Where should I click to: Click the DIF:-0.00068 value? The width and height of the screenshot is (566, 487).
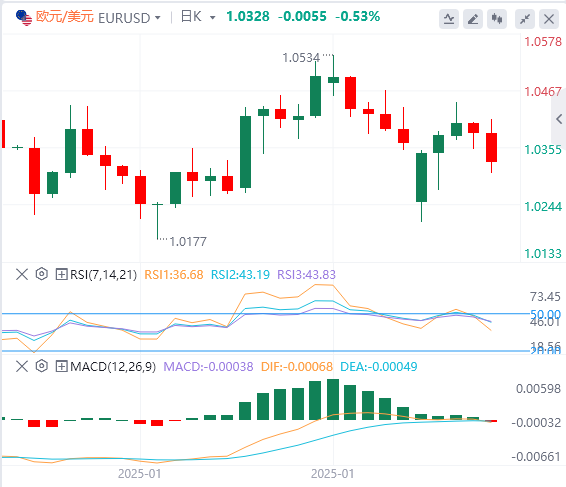[x=297, y=367]
